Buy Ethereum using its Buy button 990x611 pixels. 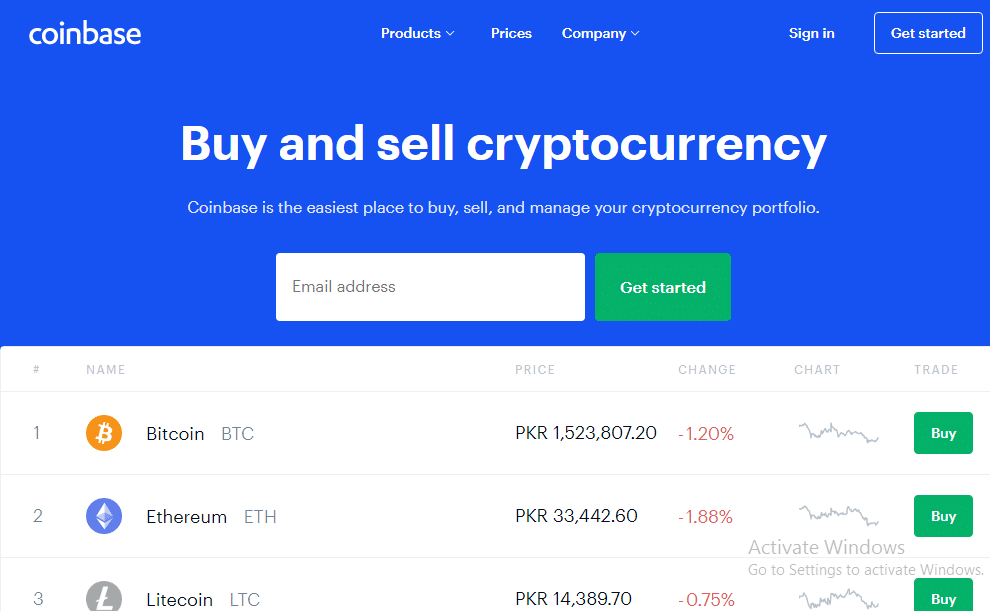pos(943,516)
